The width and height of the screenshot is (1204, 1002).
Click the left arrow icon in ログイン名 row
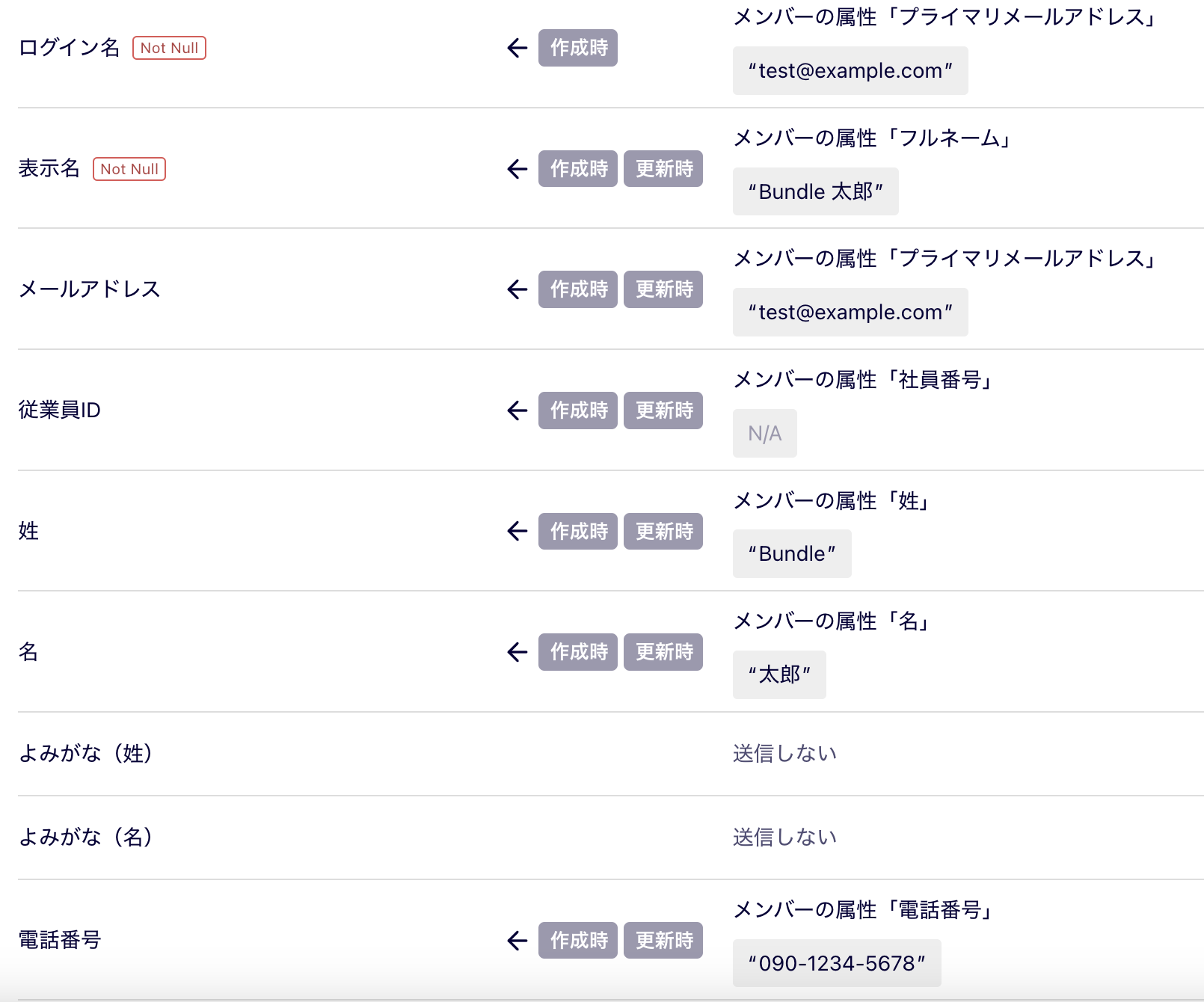pyautogui.click(x=517, y=49)
